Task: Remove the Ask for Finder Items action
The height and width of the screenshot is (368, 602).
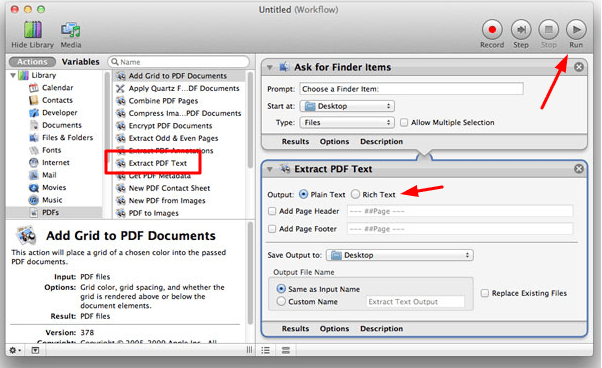Action: [579, 67]
